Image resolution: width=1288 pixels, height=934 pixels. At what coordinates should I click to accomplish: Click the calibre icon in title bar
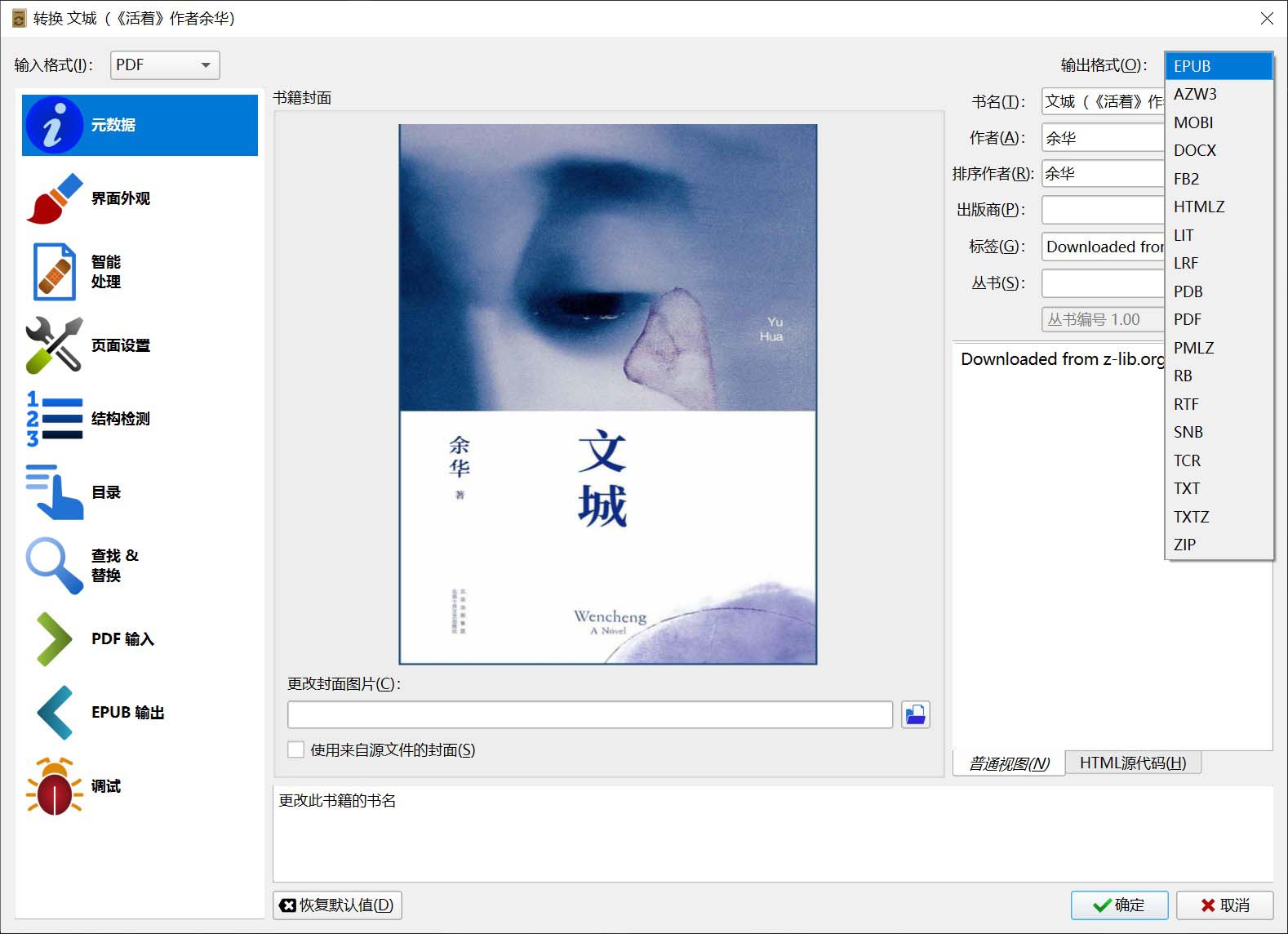20,18
